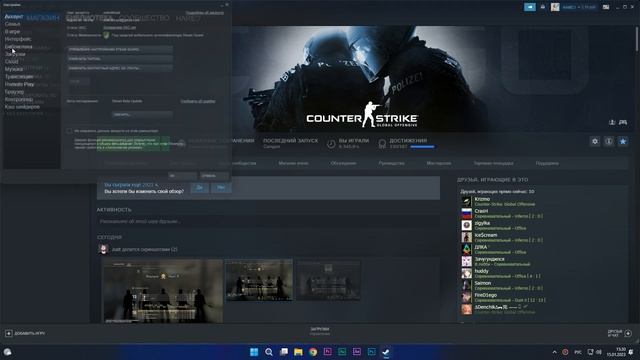Screen dimensions: 640x360
Task: Open Руководства tab on game page
Action: click(x=391, y=163)
